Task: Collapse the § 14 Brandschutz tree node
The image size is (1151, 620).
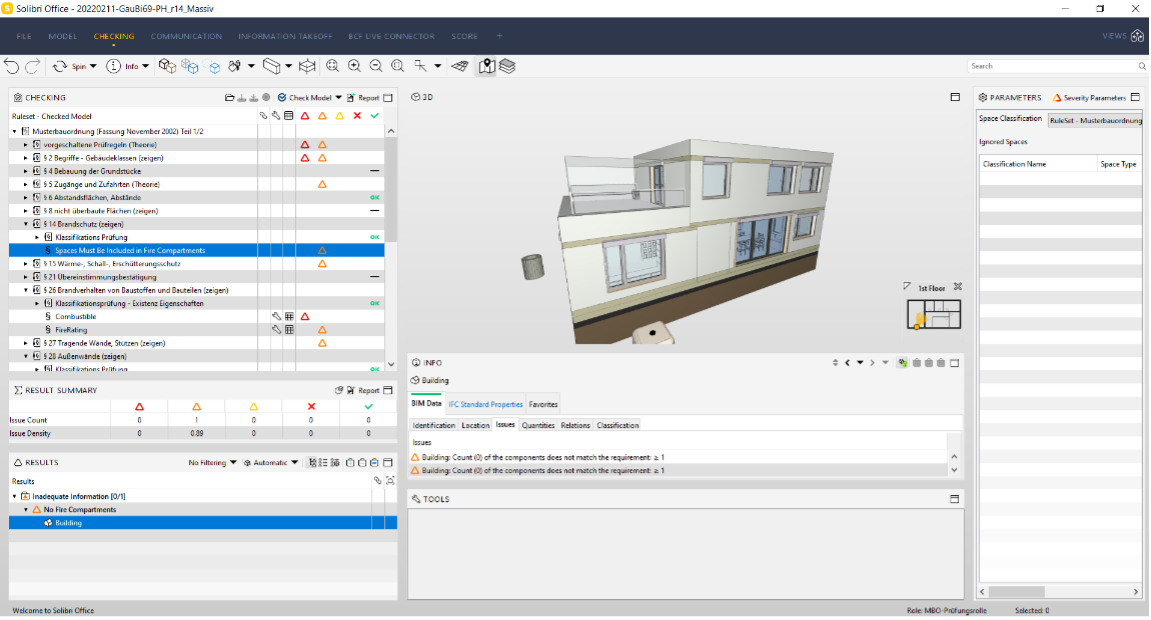Action: click(26, 224)
